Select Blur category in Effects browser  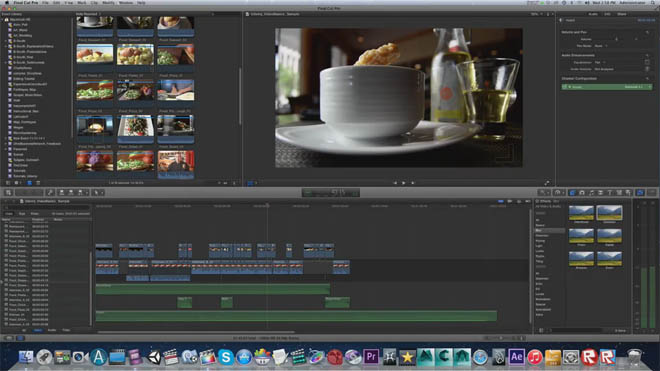pos(549,230)
